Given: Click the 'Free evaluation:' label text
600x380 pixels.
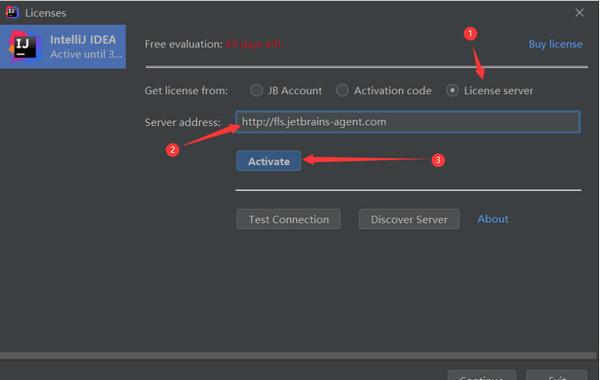Looking at the screenshot, I should click(x=183, y=44).
